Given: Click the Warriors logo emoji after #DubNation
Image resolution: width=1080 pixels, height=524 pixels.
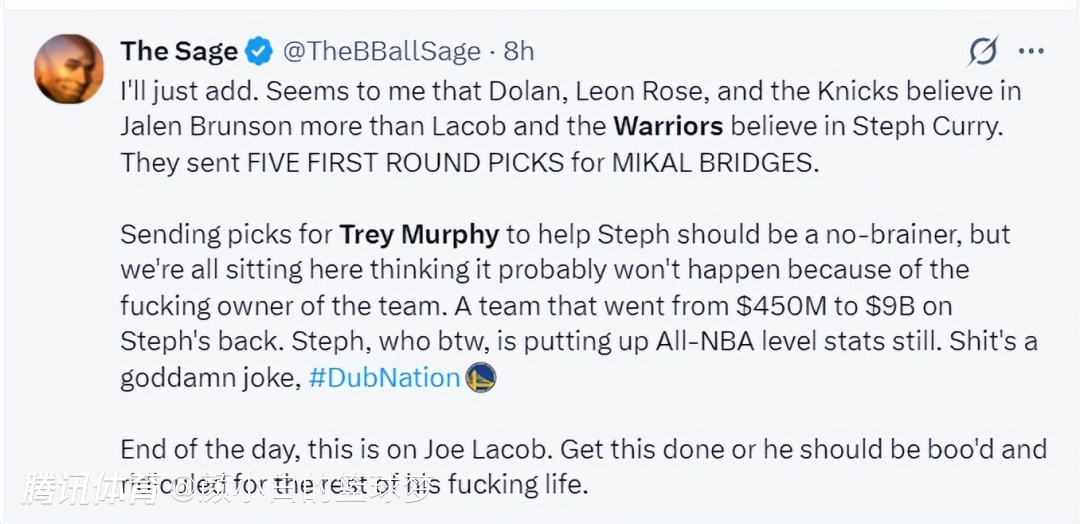Looking at the screenshot, I should pos(481,378).
